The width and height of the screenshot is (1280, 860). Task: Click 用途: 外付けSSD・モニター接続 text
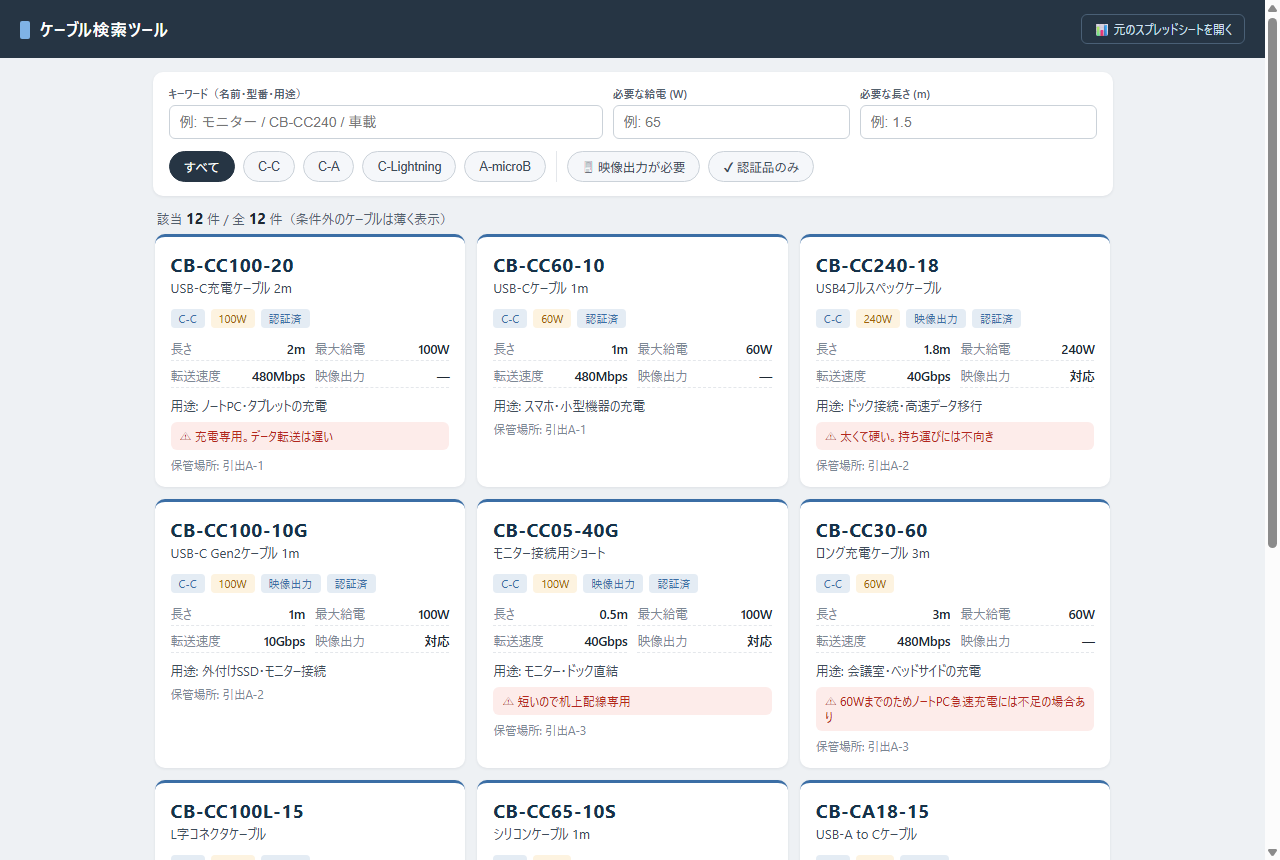tap(248, 671)
